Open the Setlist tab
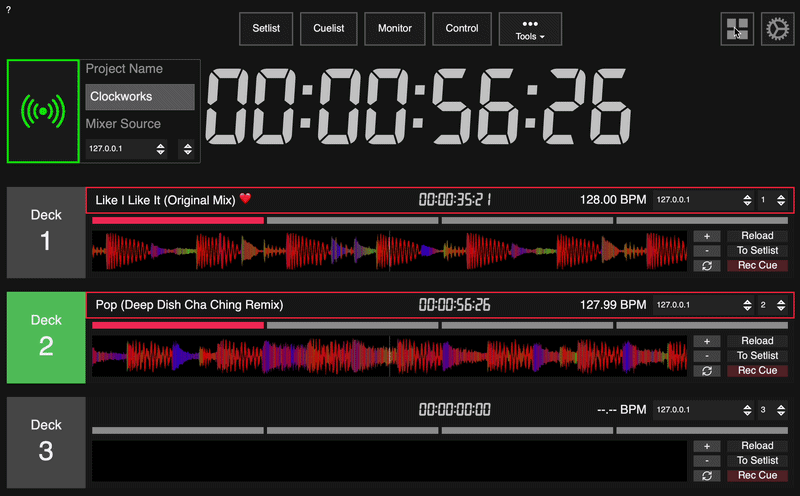The height and width of the screenshot is (496, 800). point(266,29)
